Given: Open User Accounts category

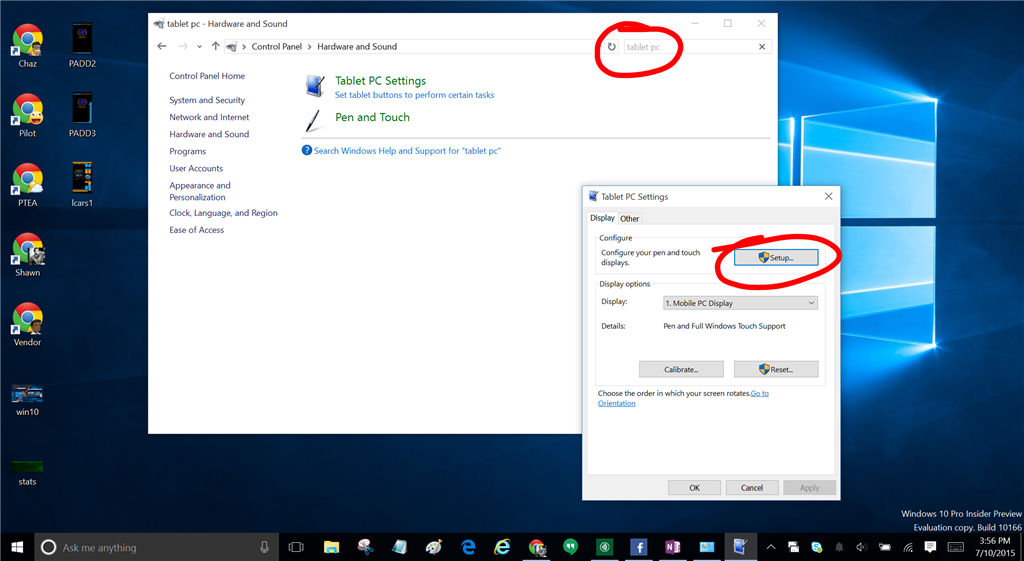Looking at the screenshot, I should click(196, 168).
